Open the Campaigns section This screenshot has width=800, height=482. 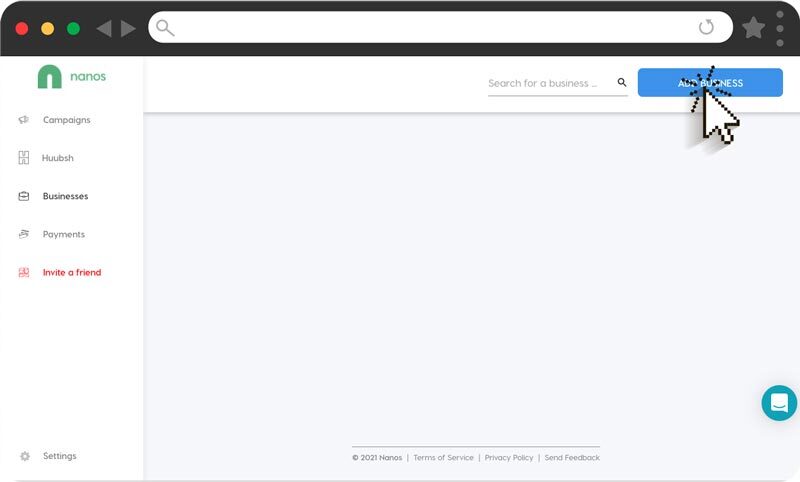(x=66, y=120)
